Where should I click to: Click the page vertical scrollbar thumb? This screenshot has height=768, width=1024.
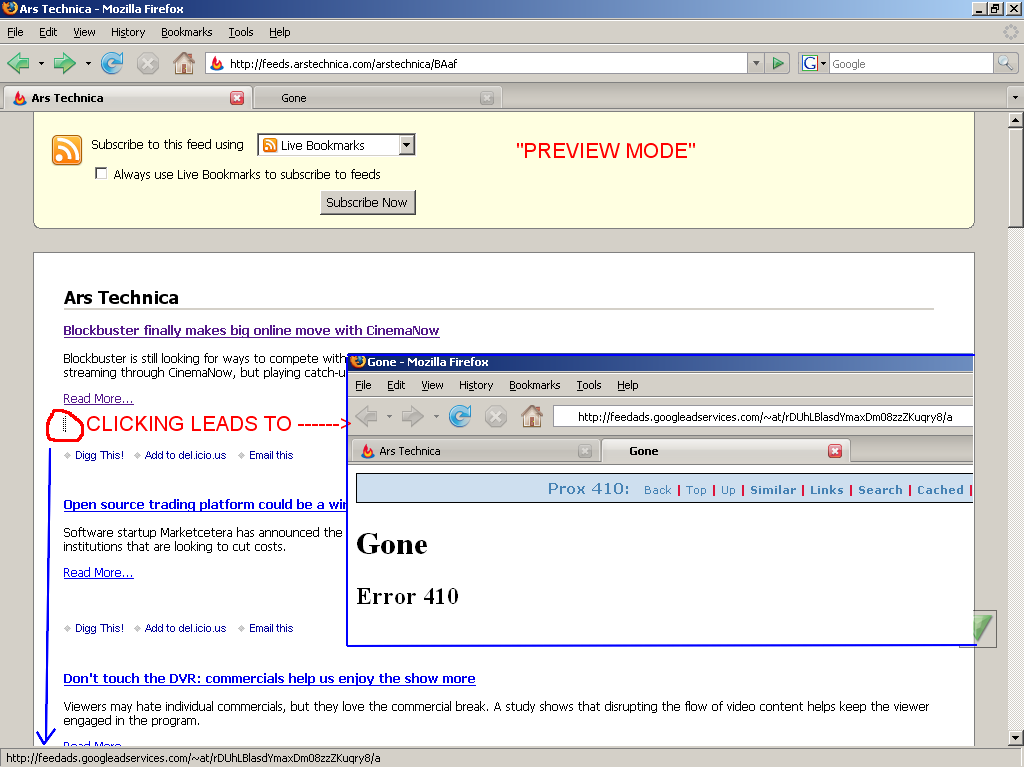pos(1016,175)
